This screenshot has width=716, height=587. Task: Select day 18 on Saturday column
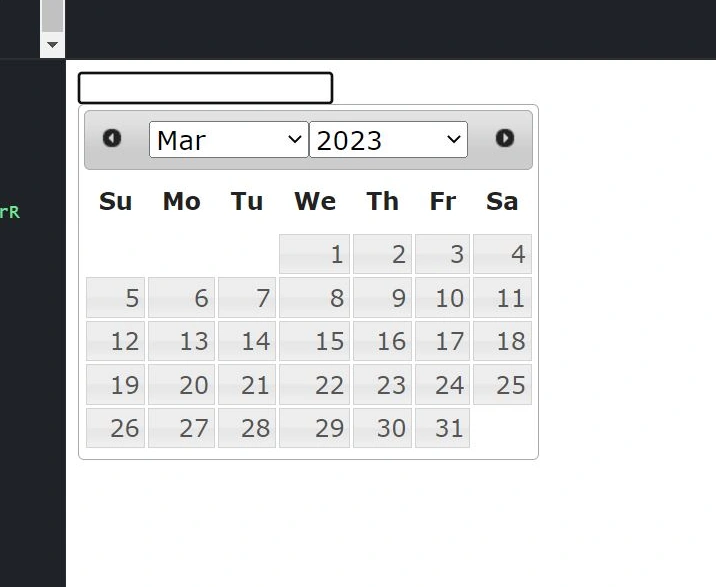[502, 341]
